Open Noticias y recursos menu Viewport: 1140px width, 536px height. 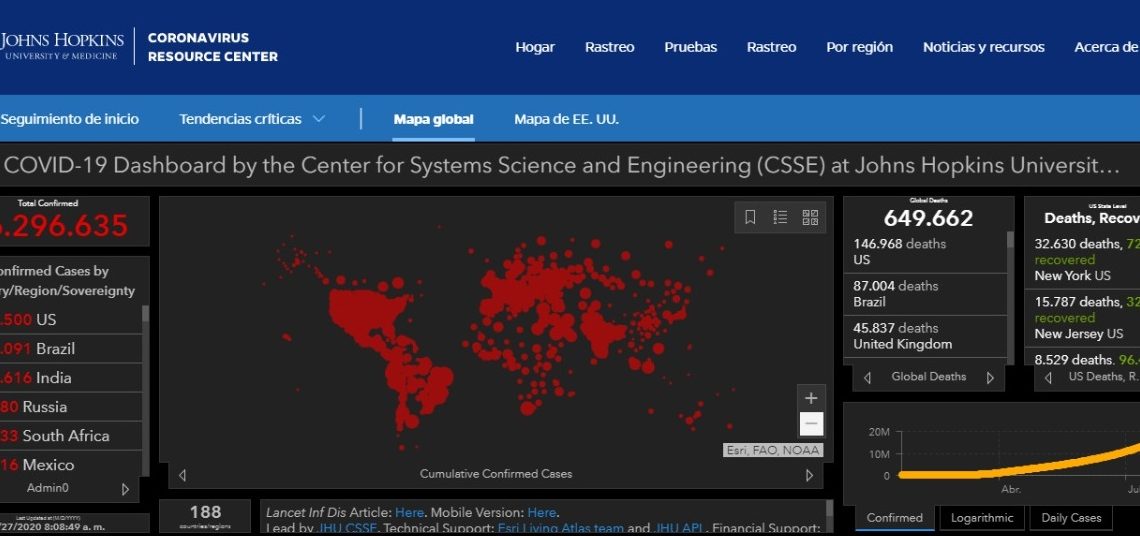tap(984, 47)
